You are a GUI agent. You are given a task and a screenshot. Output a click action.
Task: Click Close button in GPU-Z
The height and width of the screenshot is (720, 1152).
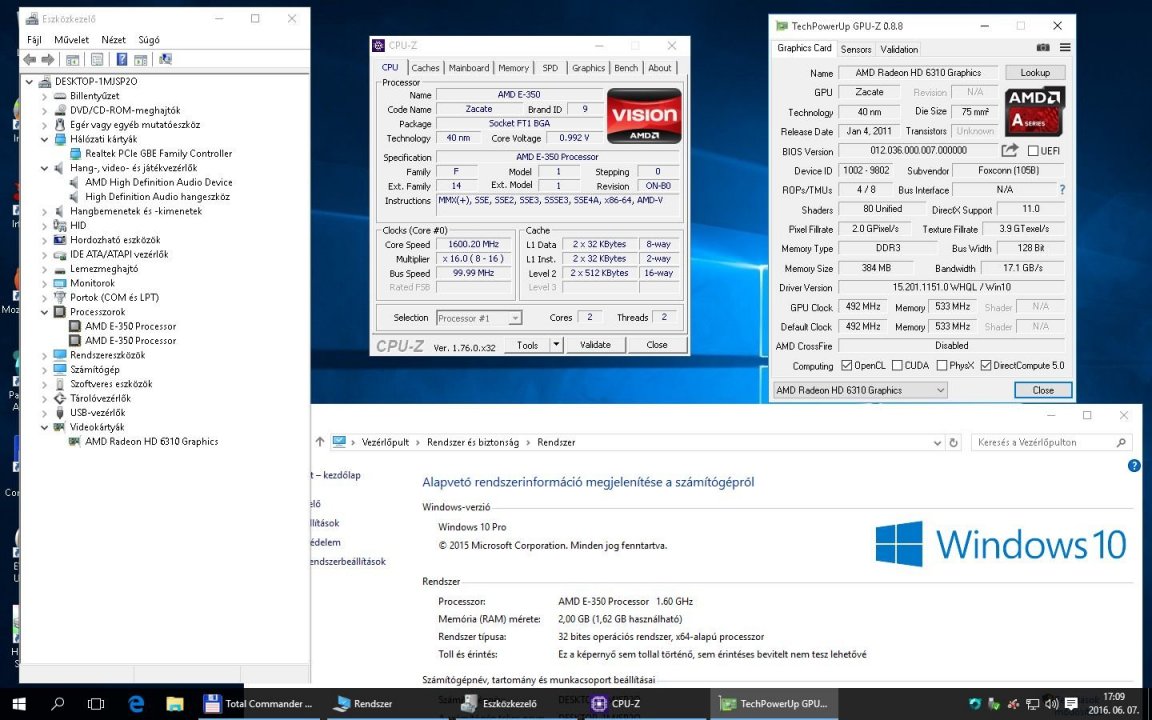coord(1043,390)
